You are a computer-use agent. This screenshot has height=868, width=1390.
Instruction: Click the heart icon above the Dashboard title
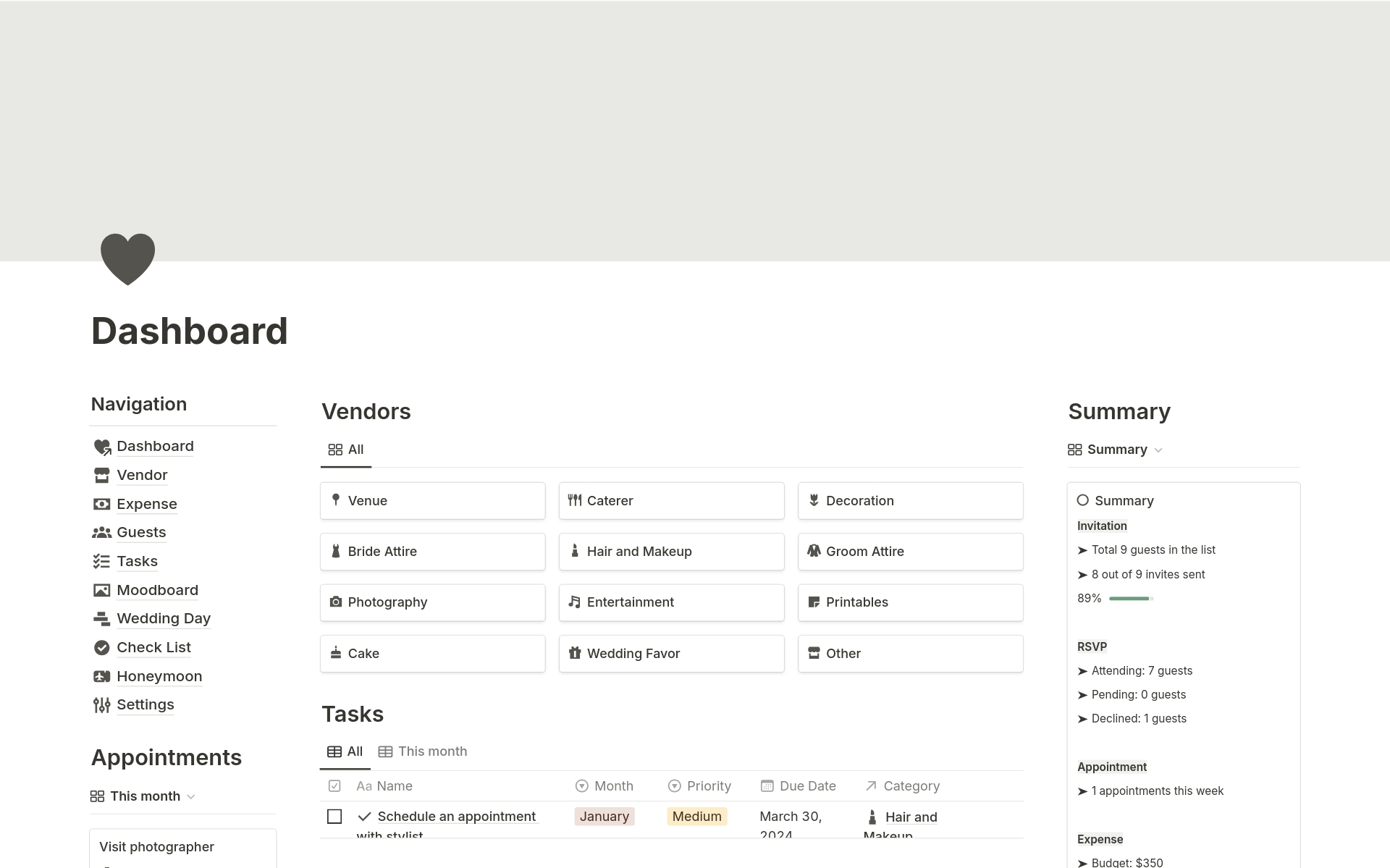(127, 258)
